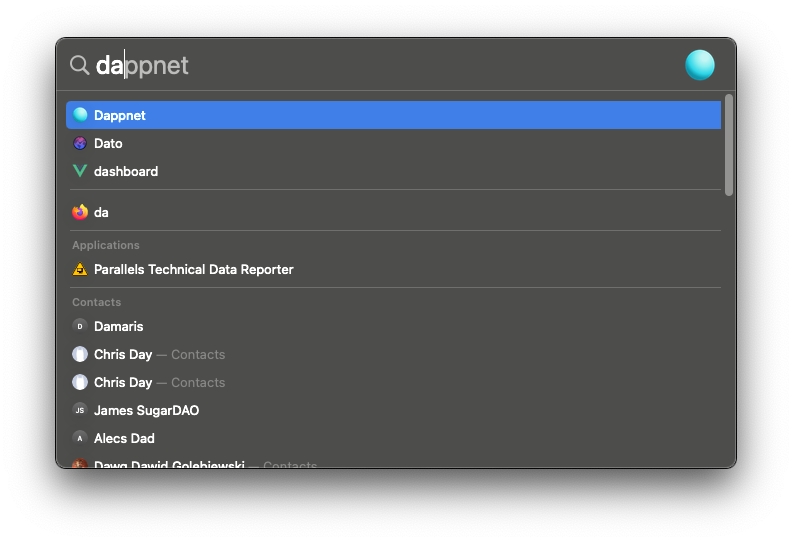
Task: Click the Vue logo beside dashboard
Action: pos(80,171)
